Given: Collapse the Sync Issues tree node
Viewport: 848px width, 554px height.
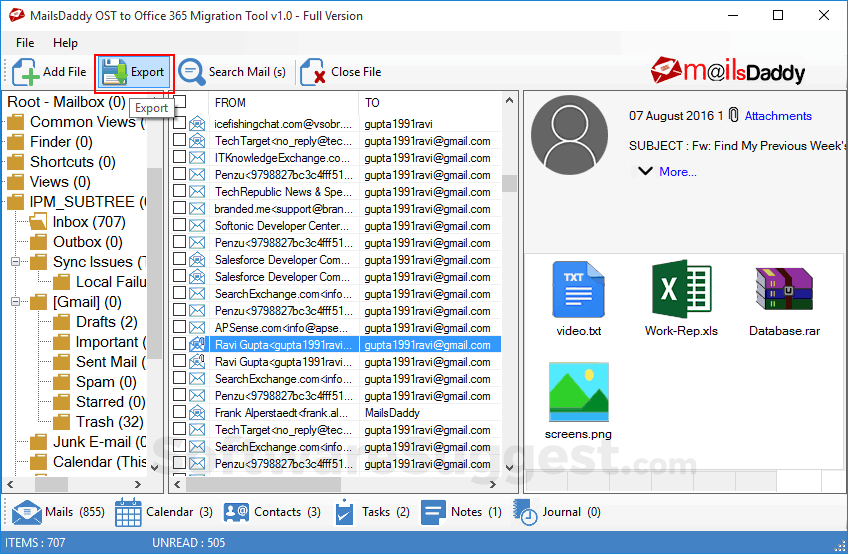Looking at the screenshot, I should tap(16, 262).
